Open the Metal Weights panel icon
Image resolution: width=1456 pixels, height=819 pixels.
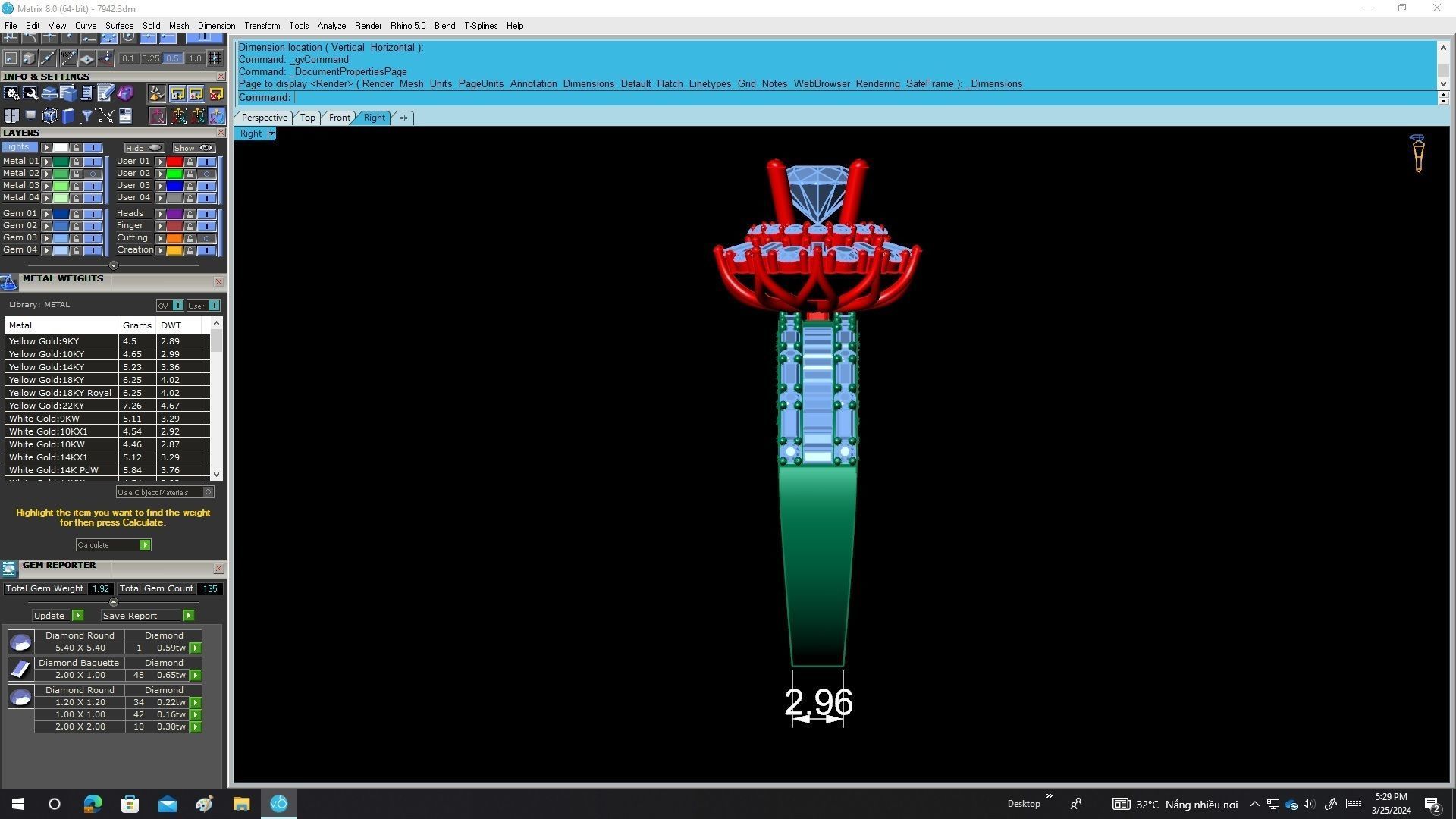[9, 283]
